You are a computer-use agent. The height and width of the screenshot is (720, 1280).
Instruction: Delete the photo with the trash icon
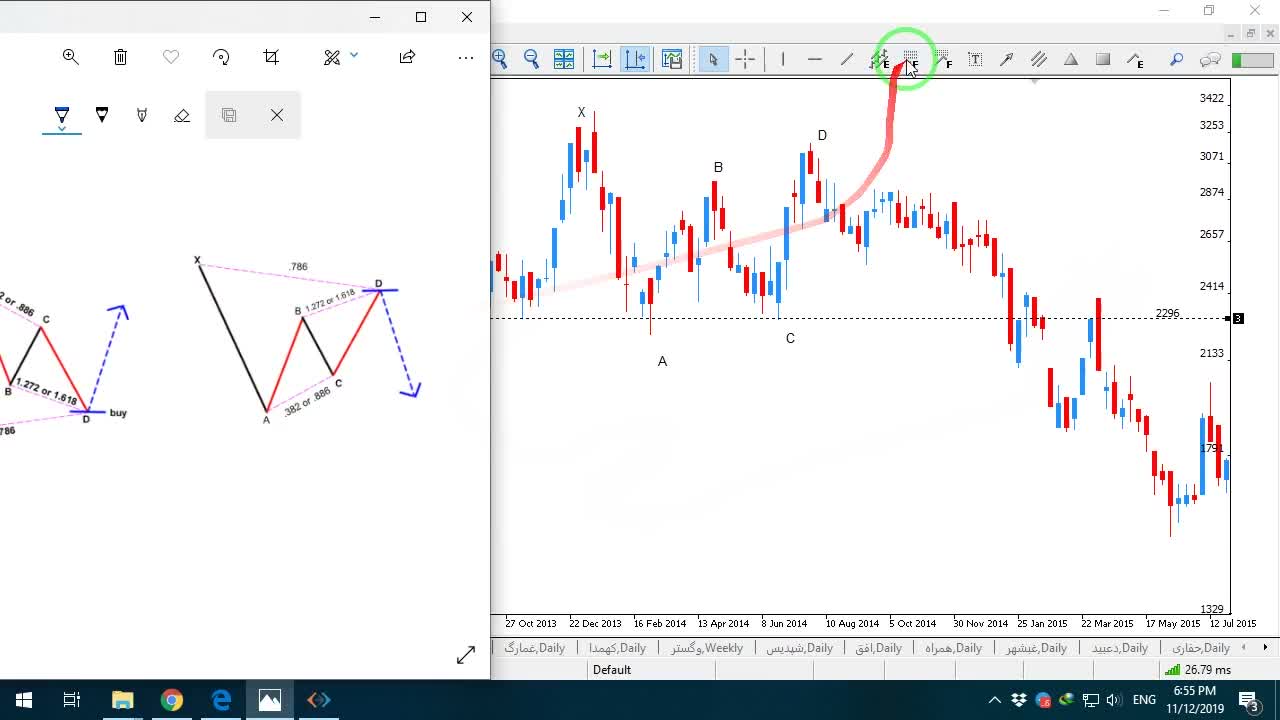121,57
